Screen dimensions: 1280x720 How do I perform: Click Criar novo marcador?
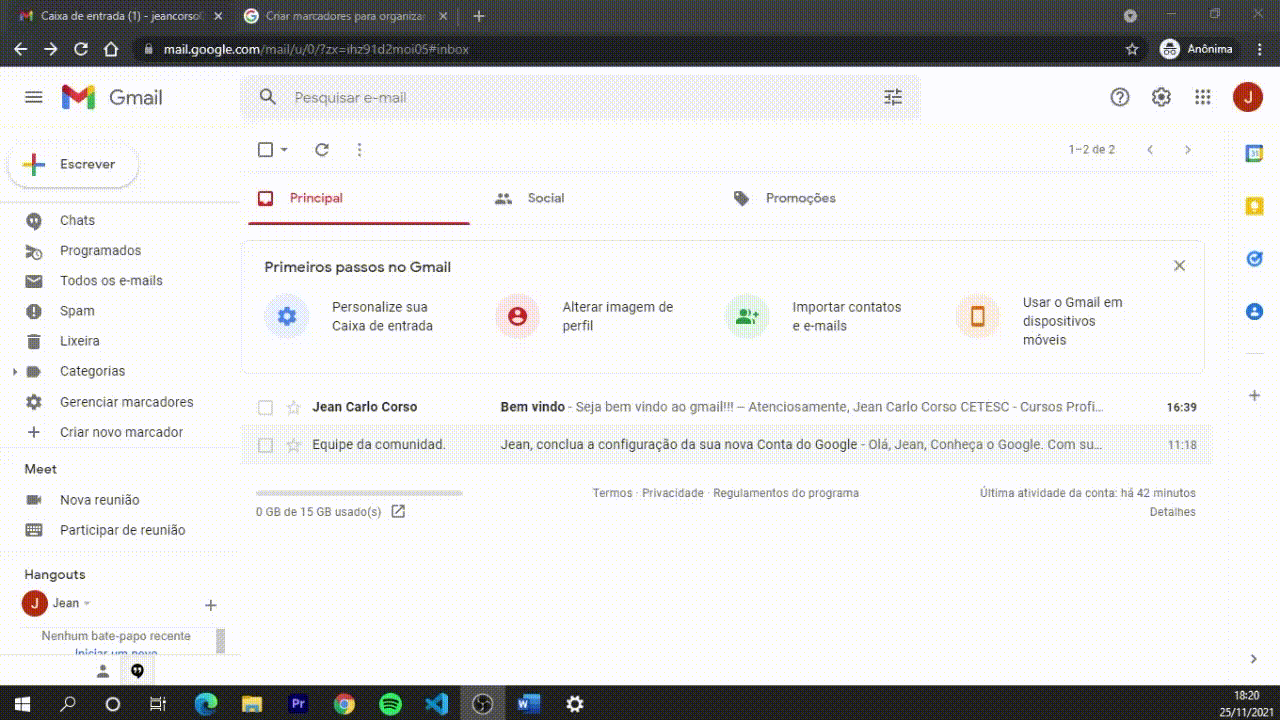[x=121, y=432]
